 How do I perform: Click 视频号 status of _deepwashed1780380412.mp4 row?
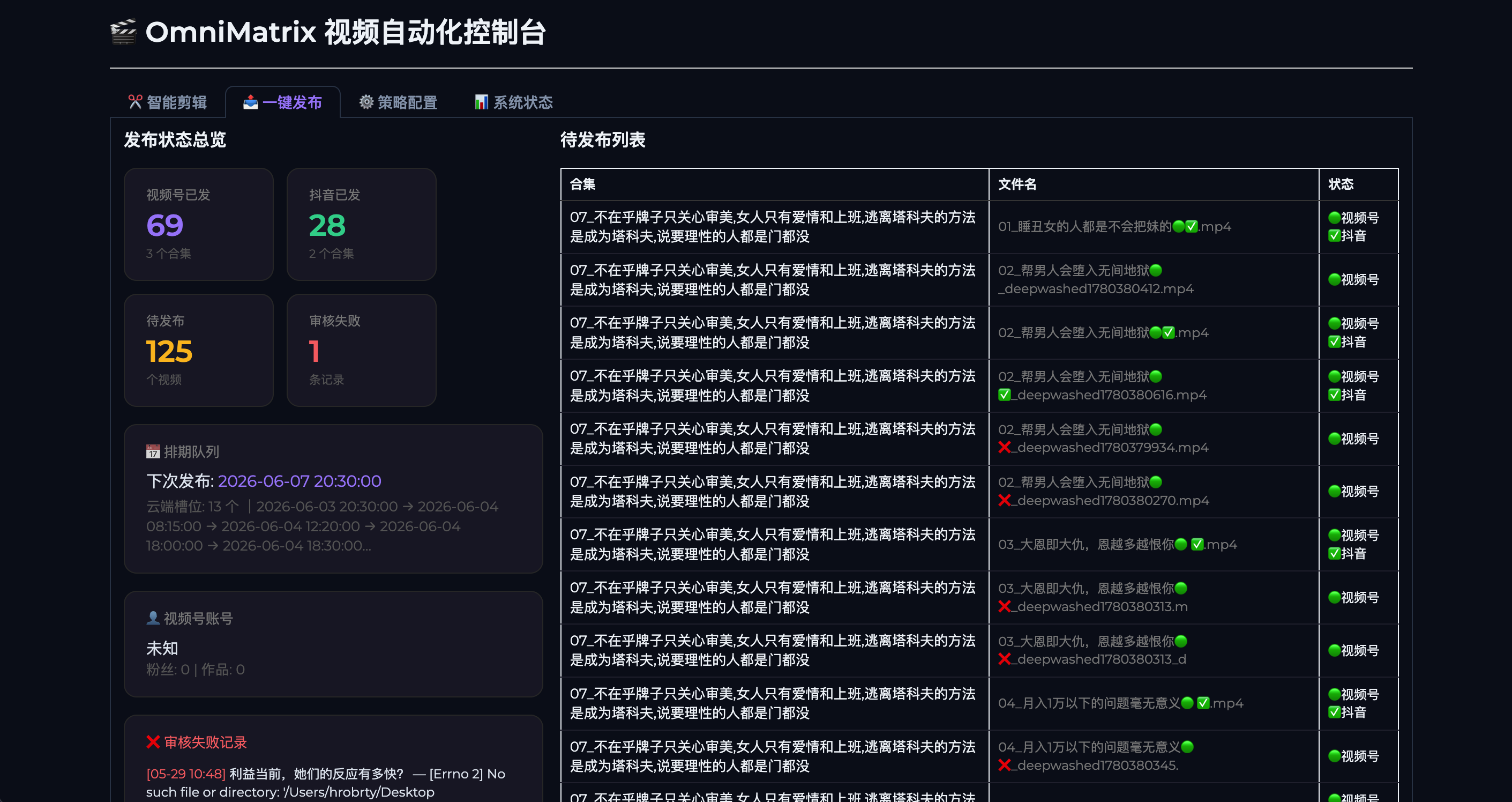(1353, 279)
